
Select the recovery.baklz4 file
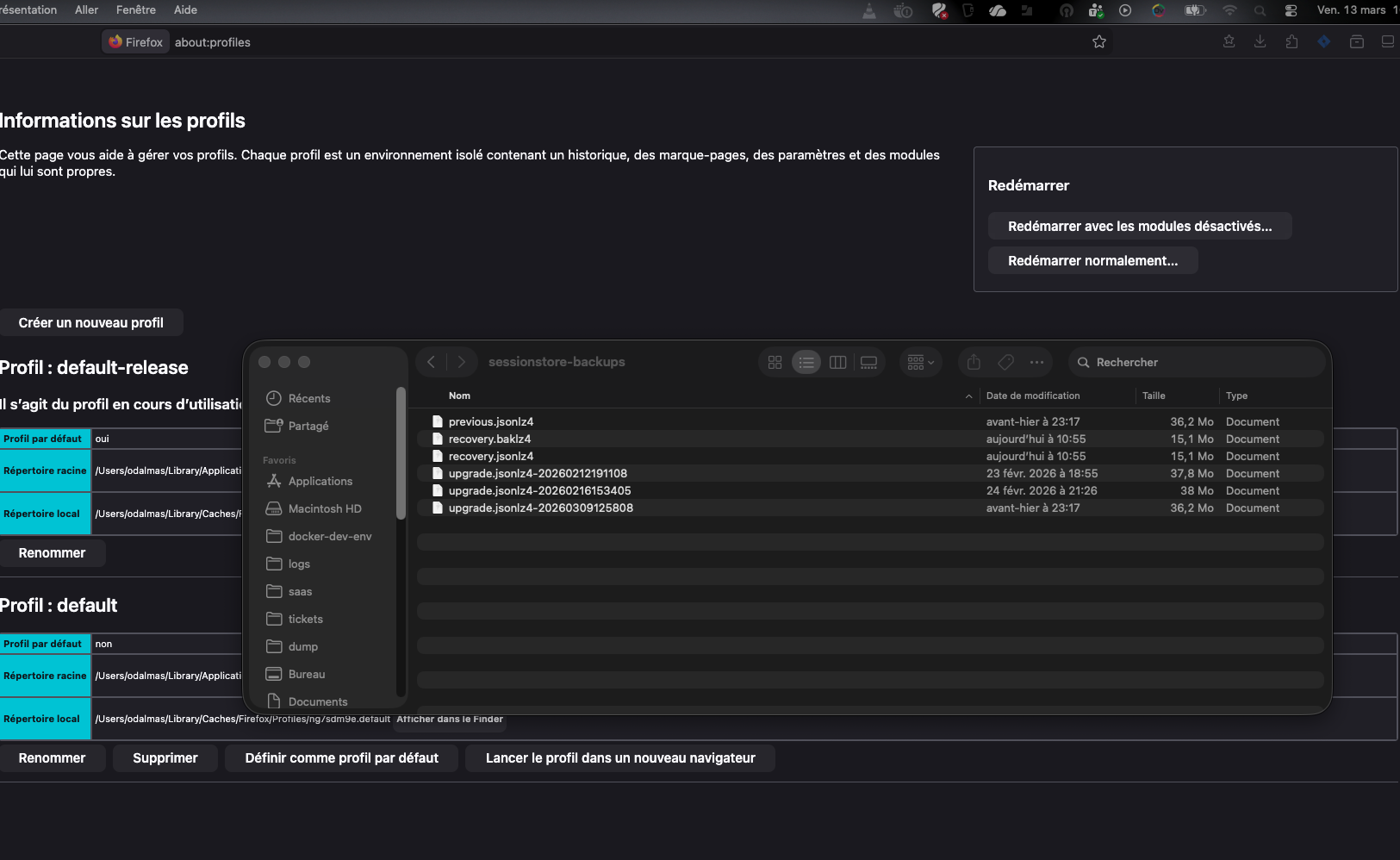[x=870, y=439]
